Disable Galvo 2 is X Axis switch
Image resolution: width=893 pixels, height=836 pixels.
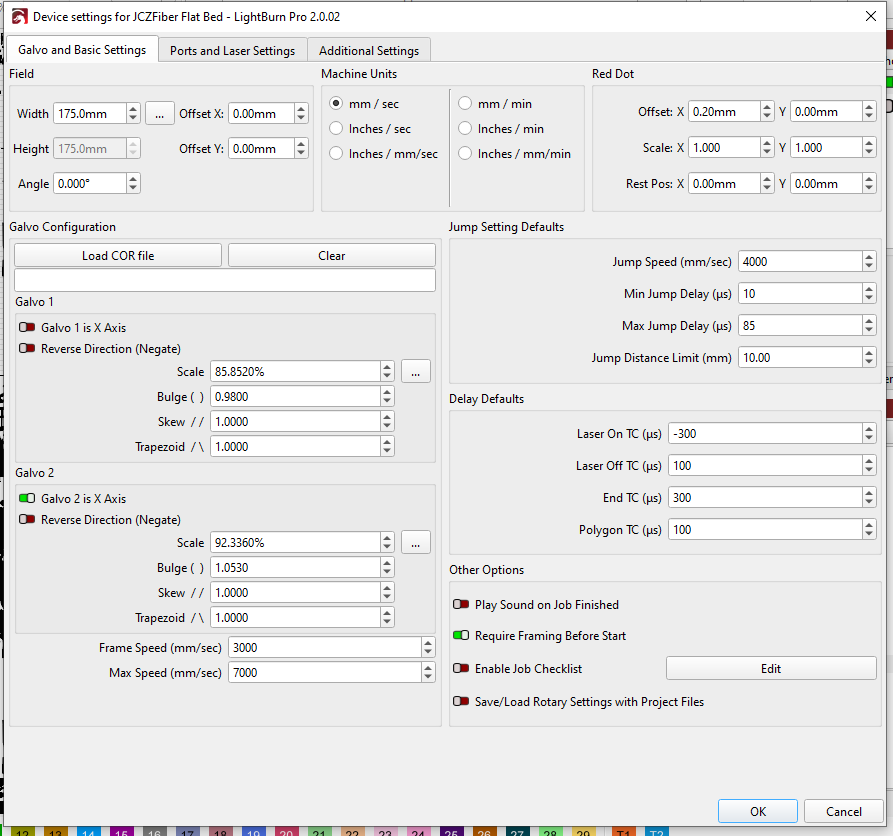pos(27,499)
